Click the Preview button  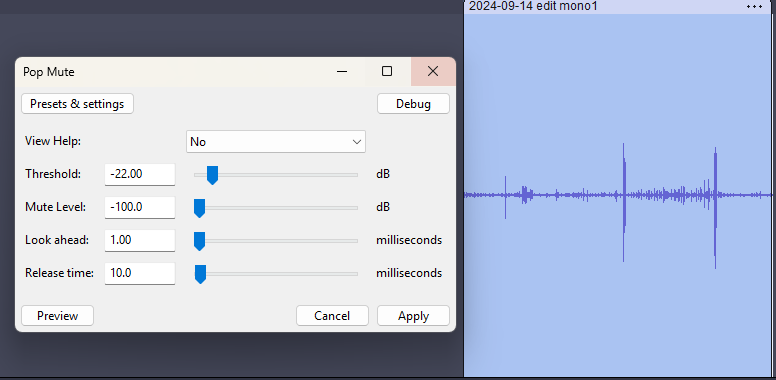pos(57,316)
